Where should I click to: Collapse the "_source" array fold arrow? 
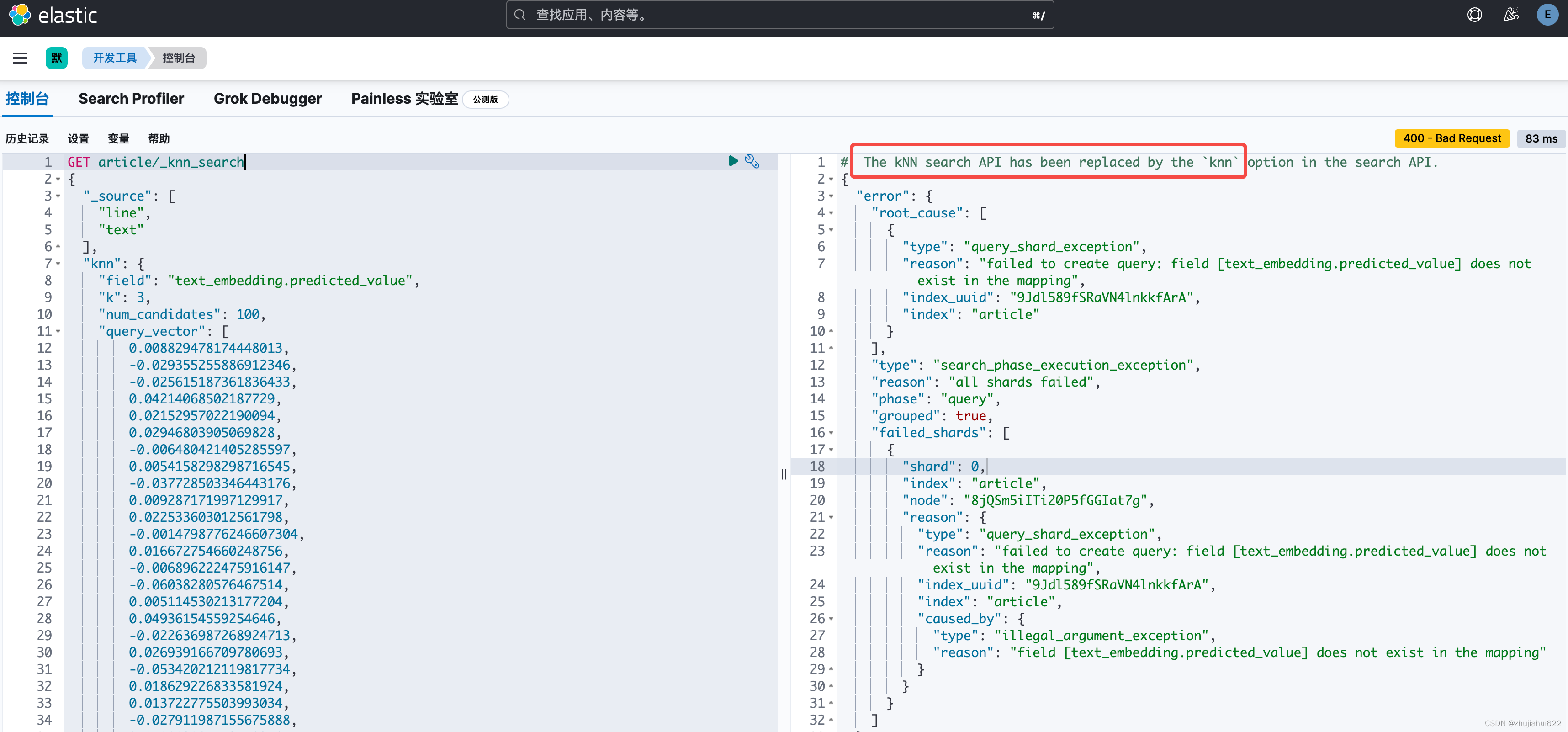(58, 196)
